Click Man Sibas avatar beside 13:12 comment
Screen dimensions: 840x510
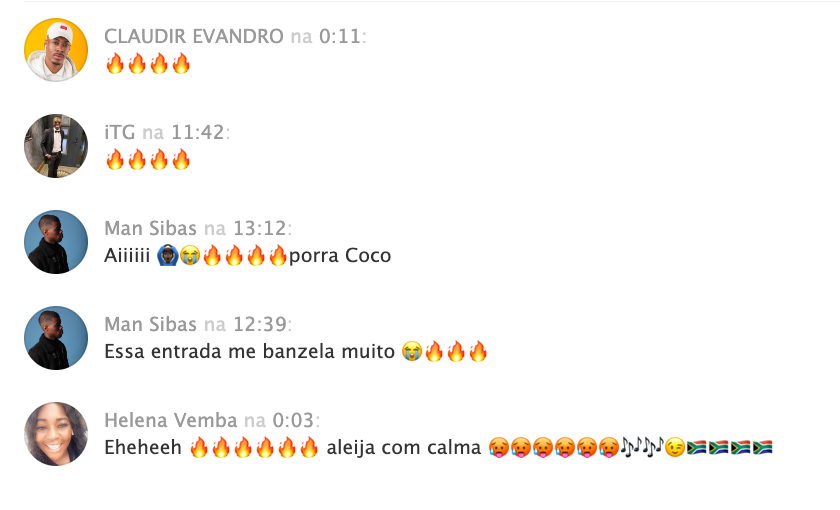pos(56,242)
